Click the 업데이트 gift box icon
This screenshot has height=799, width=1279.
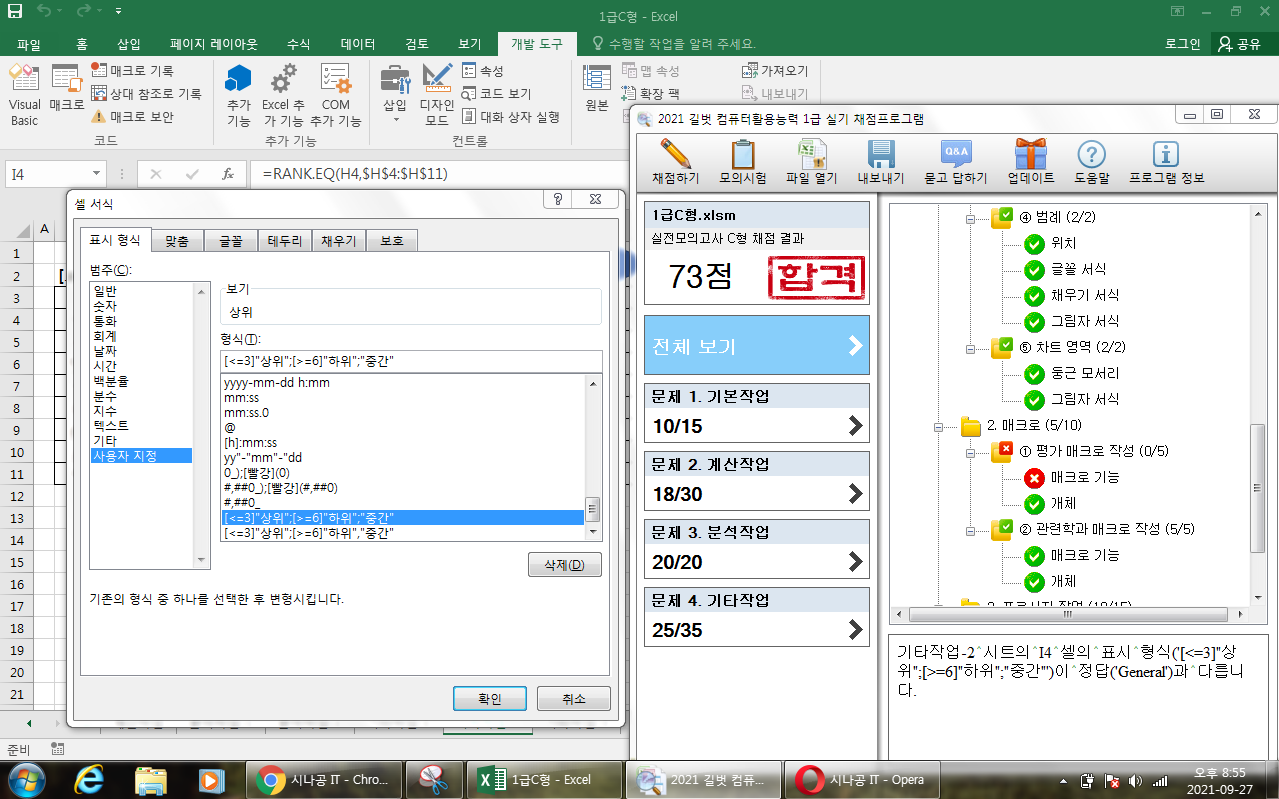coord(1030,155)
